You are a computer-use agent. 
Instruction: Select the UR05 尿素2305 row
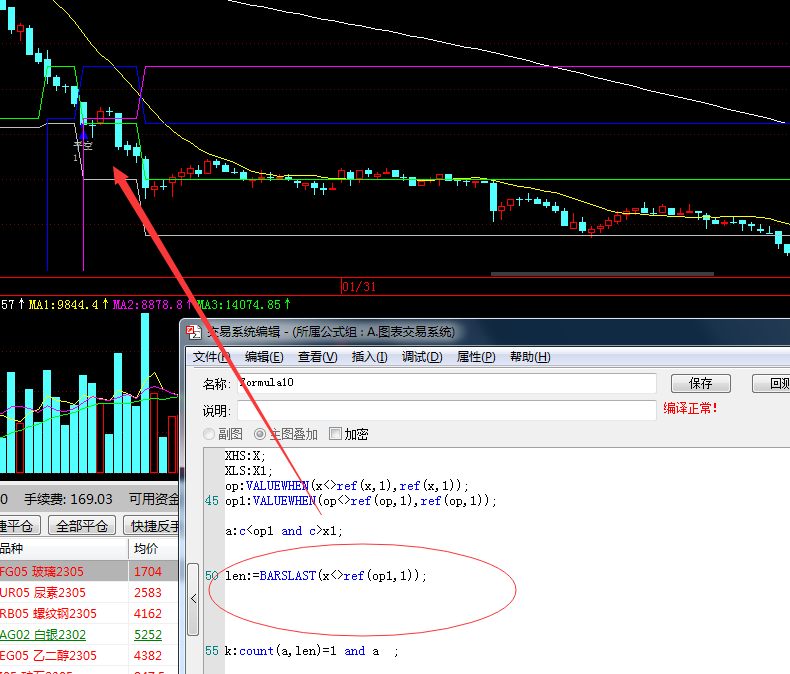pyautogui.click(x=89, y=592)
